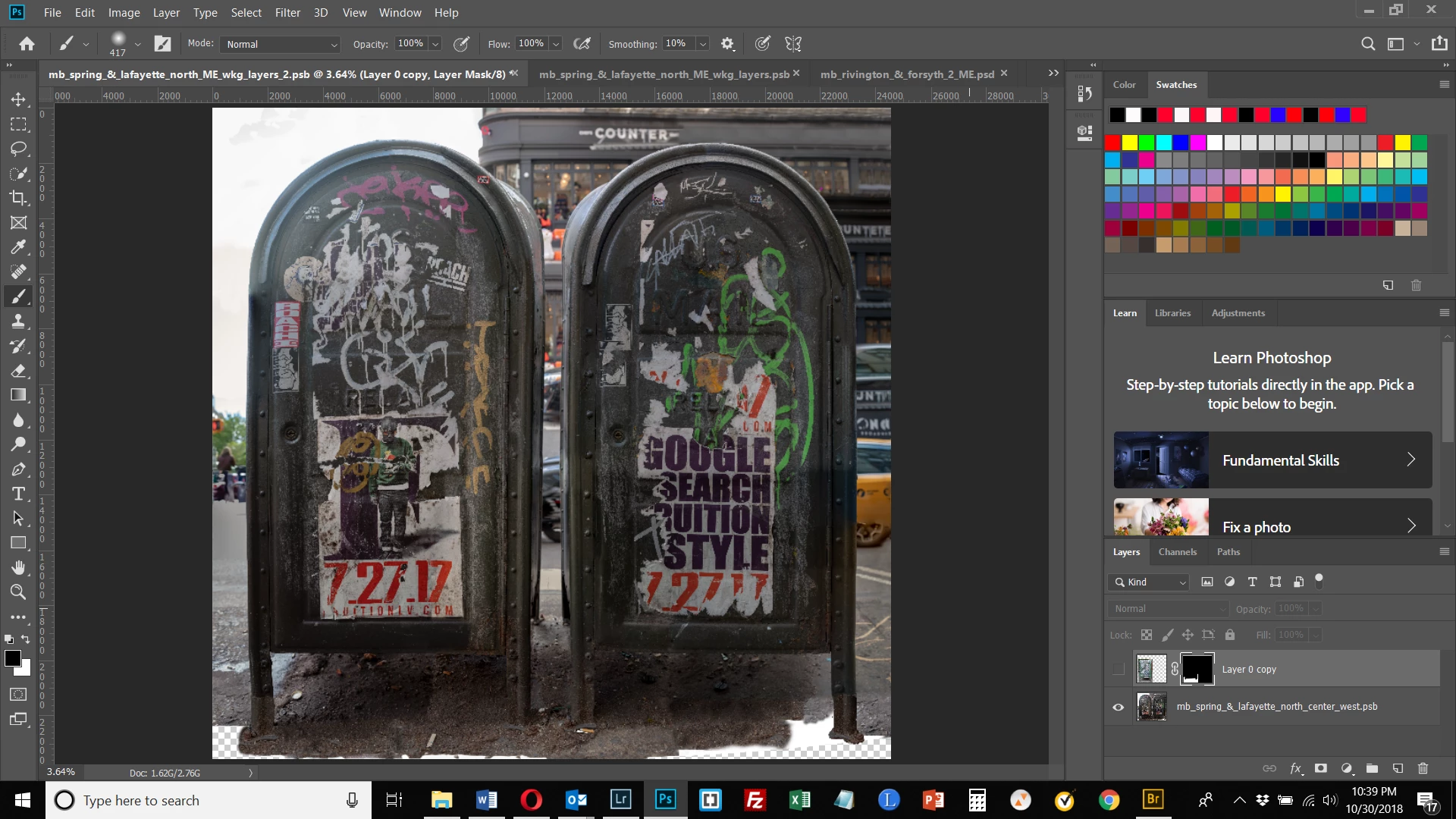Switch to the Channels tab
Image resolution: width=1456 pixels, height=819 pixels.
pos(1177,552)
